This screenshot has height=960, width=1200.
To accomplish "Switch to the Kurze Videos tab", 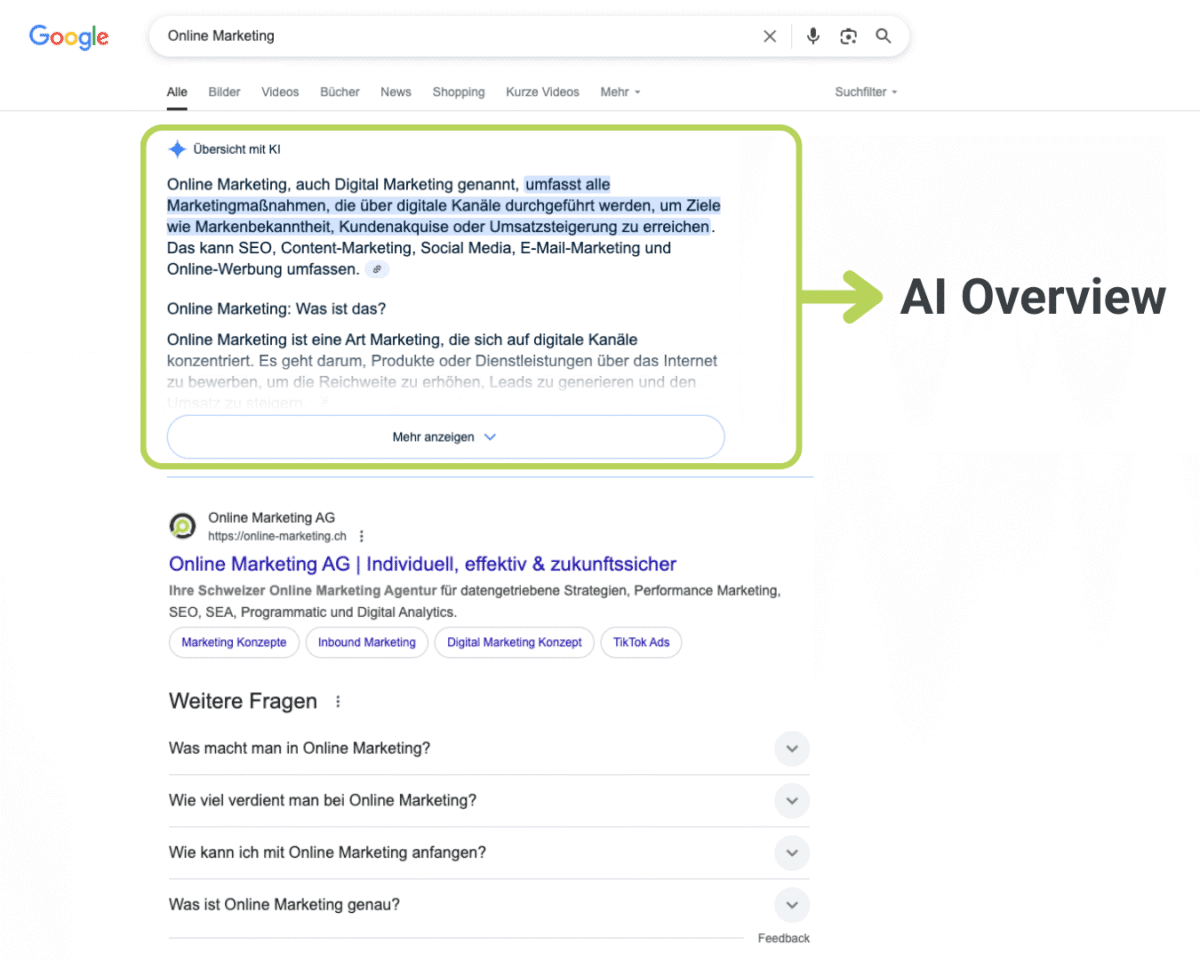I will [x=543, y=92].
